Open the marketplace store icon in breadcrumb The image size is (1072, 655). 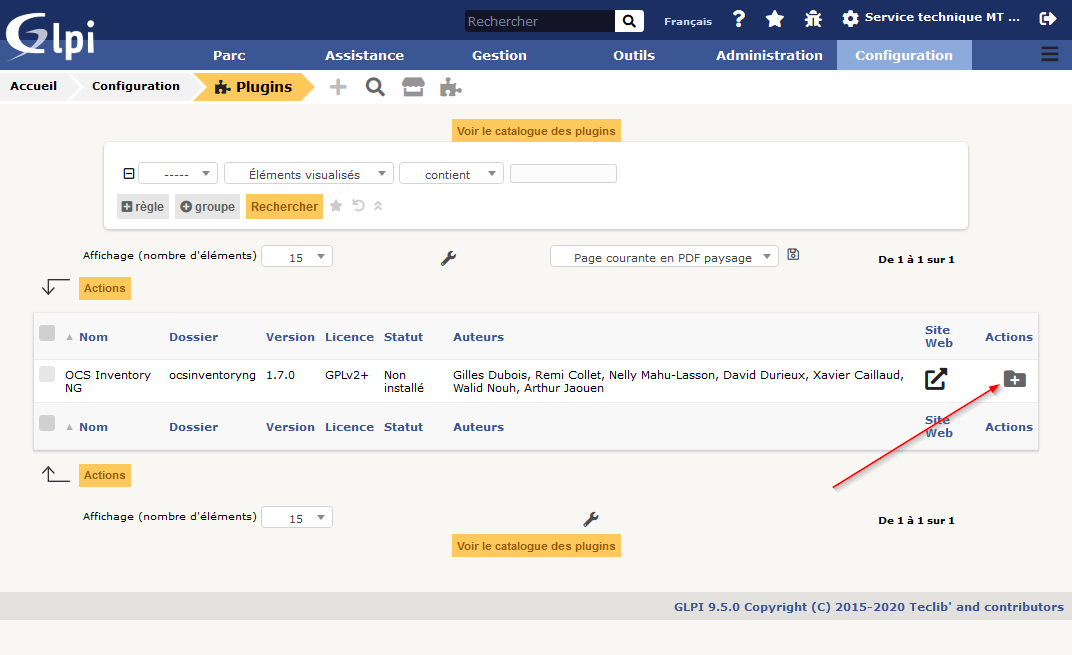pyautogui.click(x=413, y=87)
